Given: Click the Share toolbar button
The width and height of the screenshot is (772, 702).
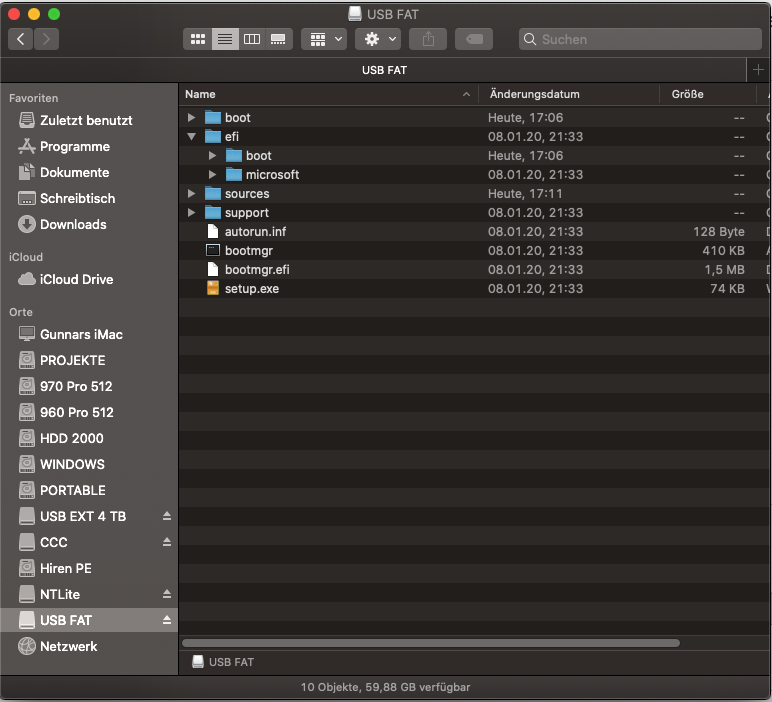Looking at the screenshot, I should (428, 39).
